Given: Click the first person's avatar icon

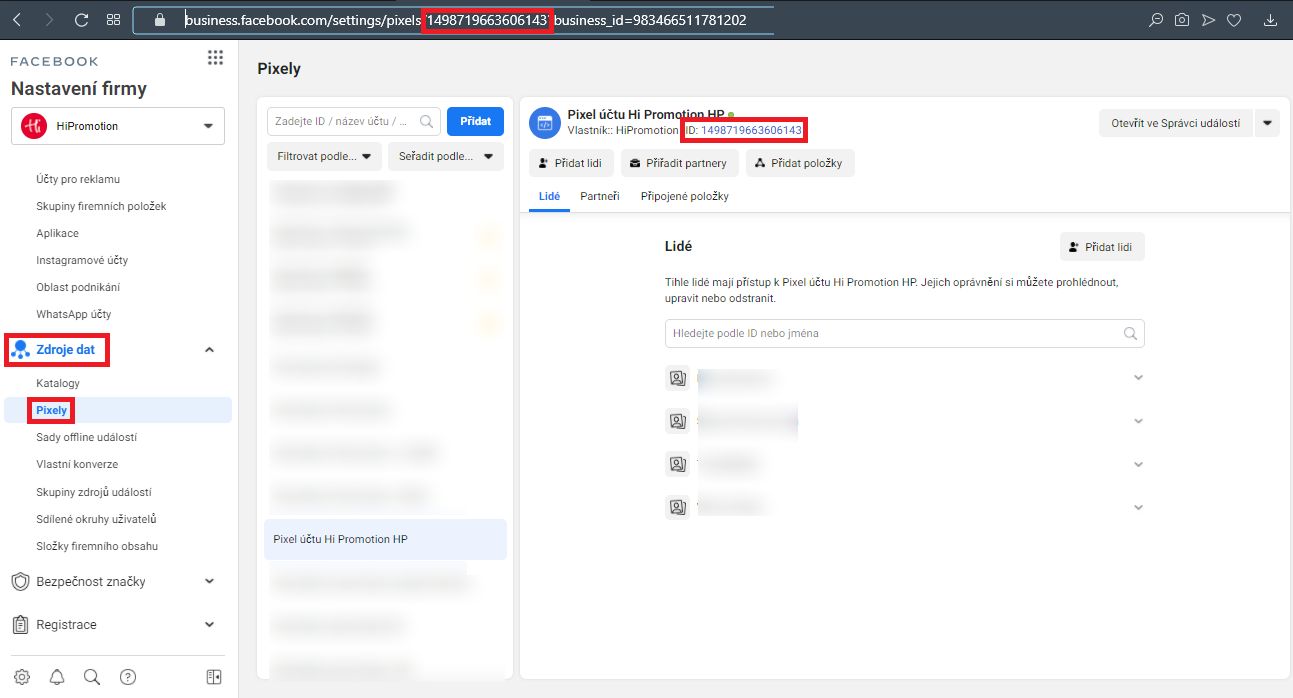Looking at the screenshot, I should point(677,378).
